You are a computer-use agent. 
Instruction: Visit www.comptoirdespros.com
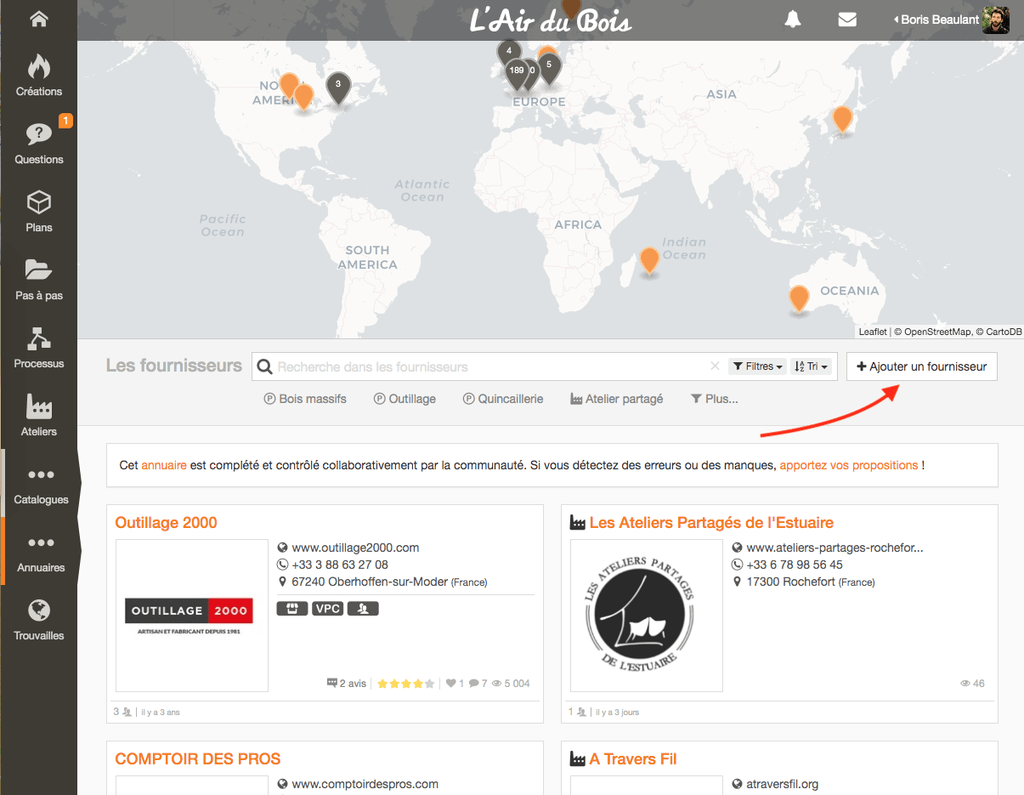click(x=365, y=784)
